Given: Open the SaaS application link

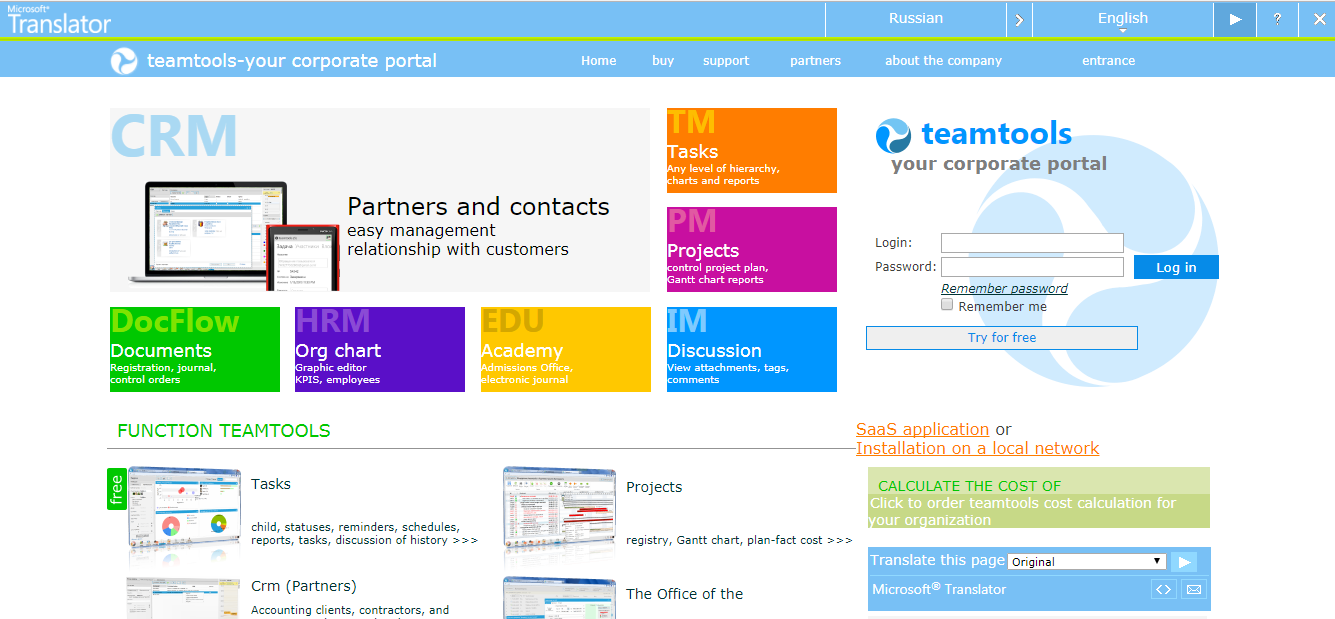Looking at the screenshot, I should pyautogui.click(x=921, y=428).
